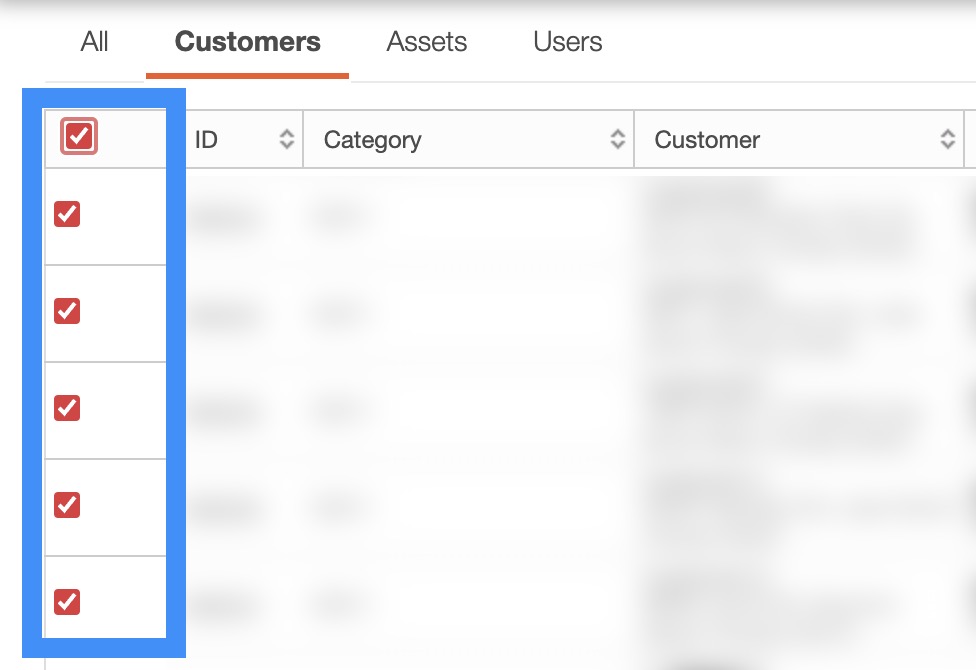
Task: Go to the Users tab
Action: (568, 42)
